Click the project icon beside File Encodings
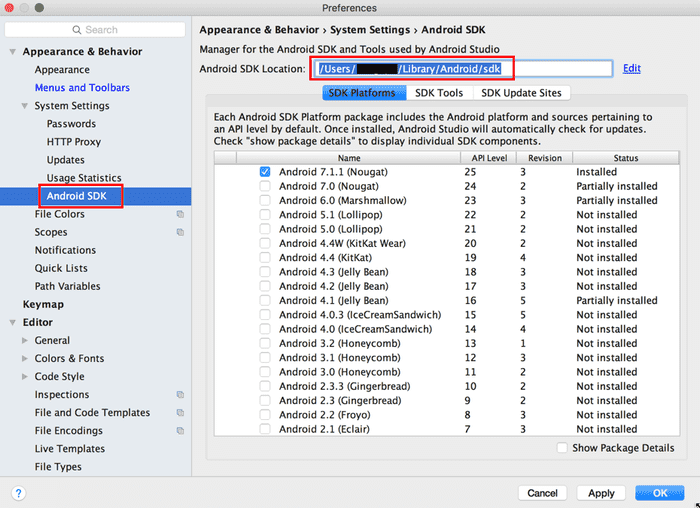This screenshot has height=508, width=700. (180, 431)
